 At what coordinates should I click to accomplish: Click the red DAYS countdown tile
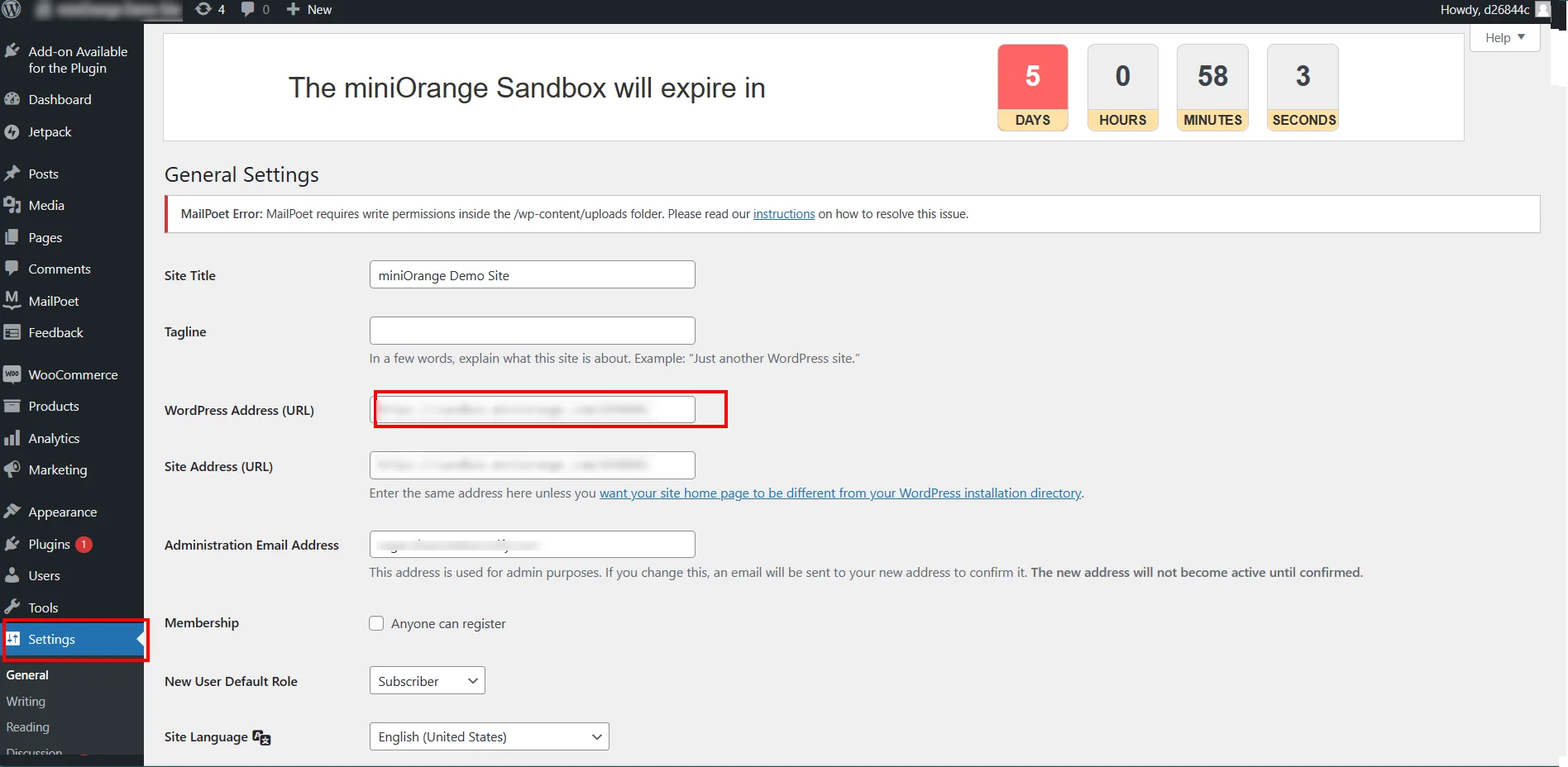[1032, 87]
